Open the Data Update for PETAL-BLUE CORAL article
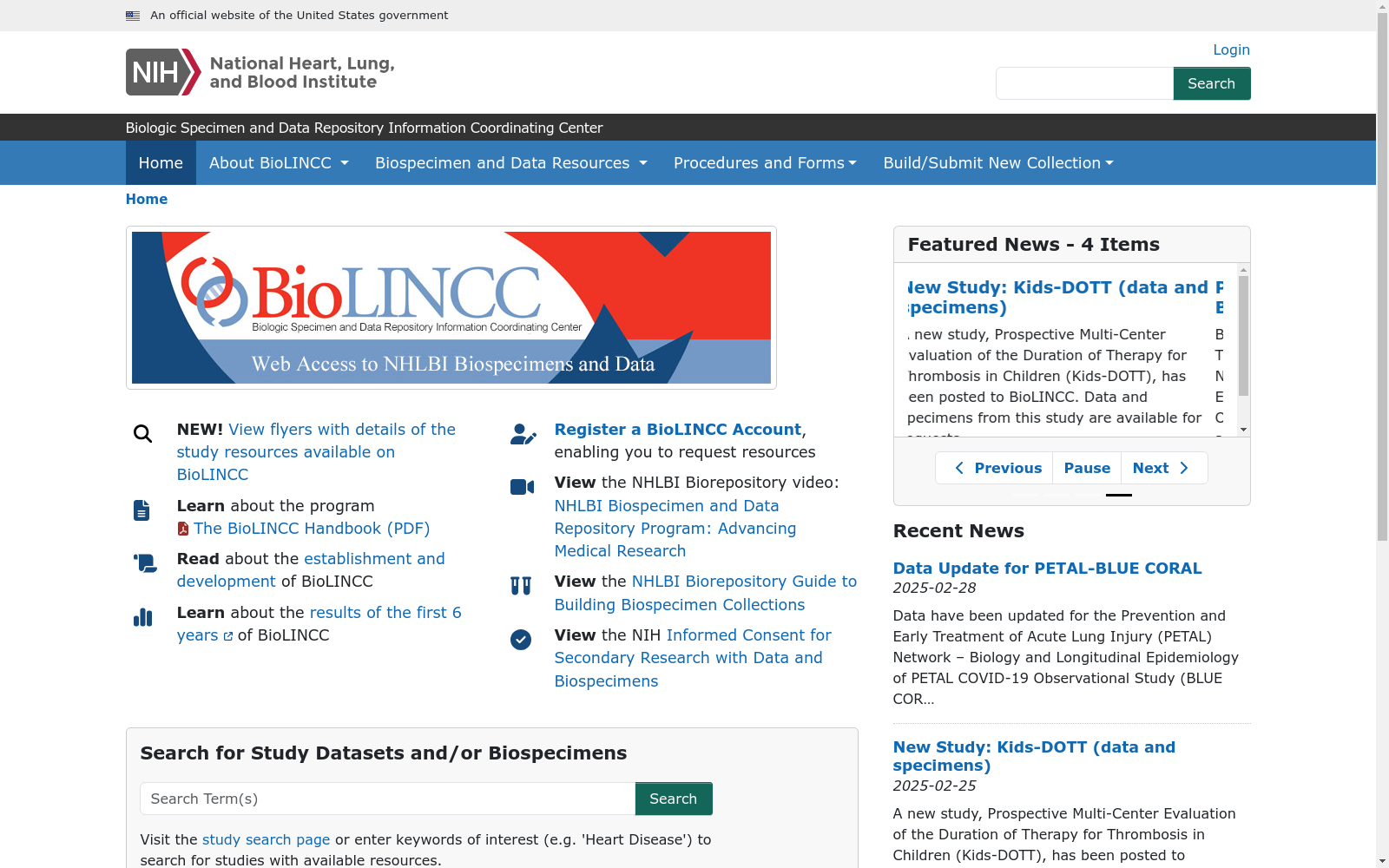 click(1048, 569)
